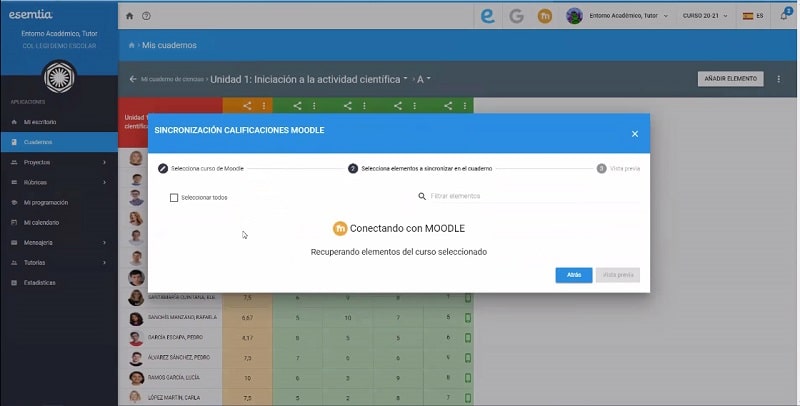The width and height of the screenshot is (800, 406).
Task: Open the three-dot menu beside Añadir elemento
Action: coord(779,79)
